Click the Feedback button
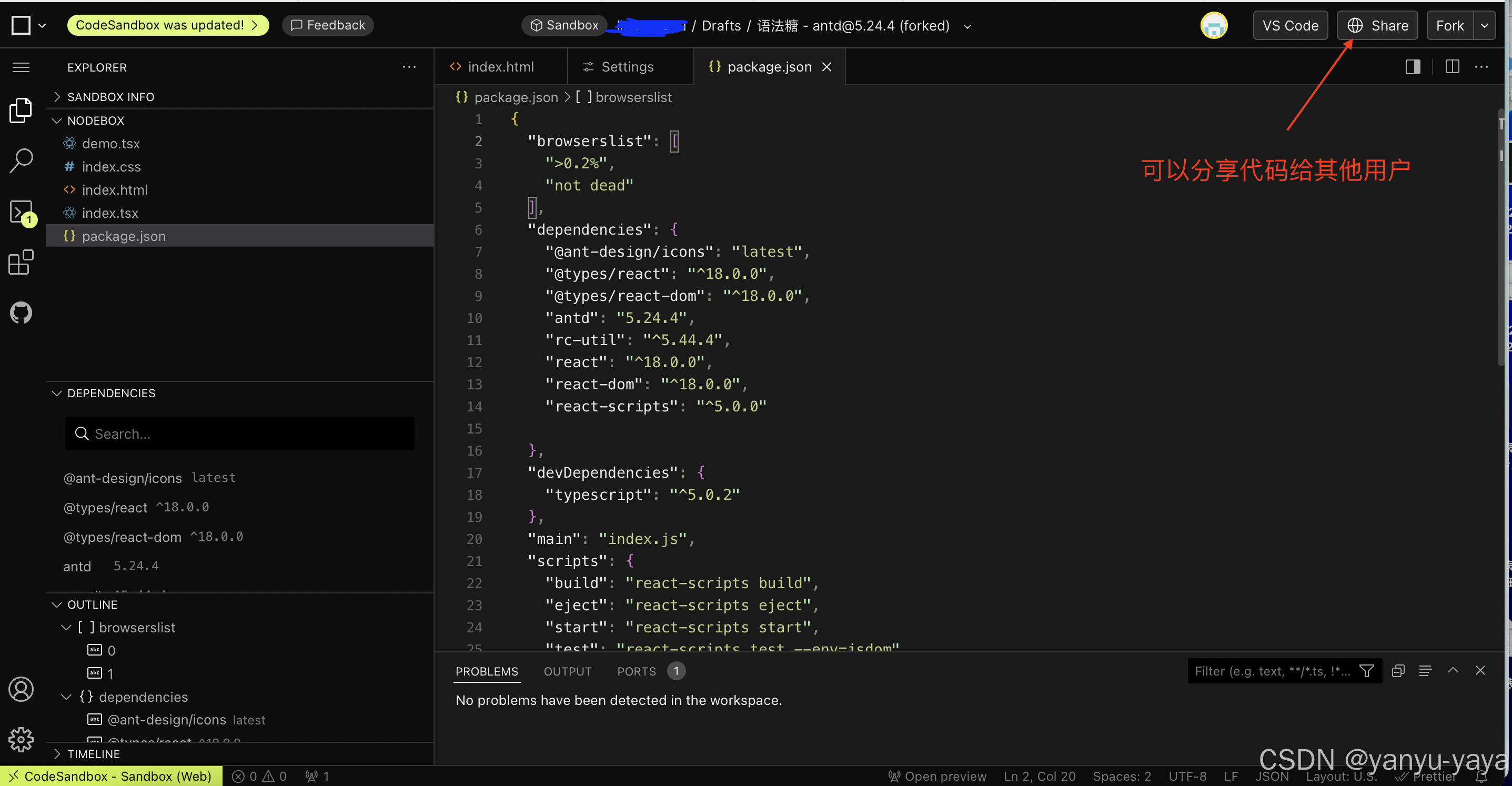This screenshot has height=786, width=1512. [328, 25]
